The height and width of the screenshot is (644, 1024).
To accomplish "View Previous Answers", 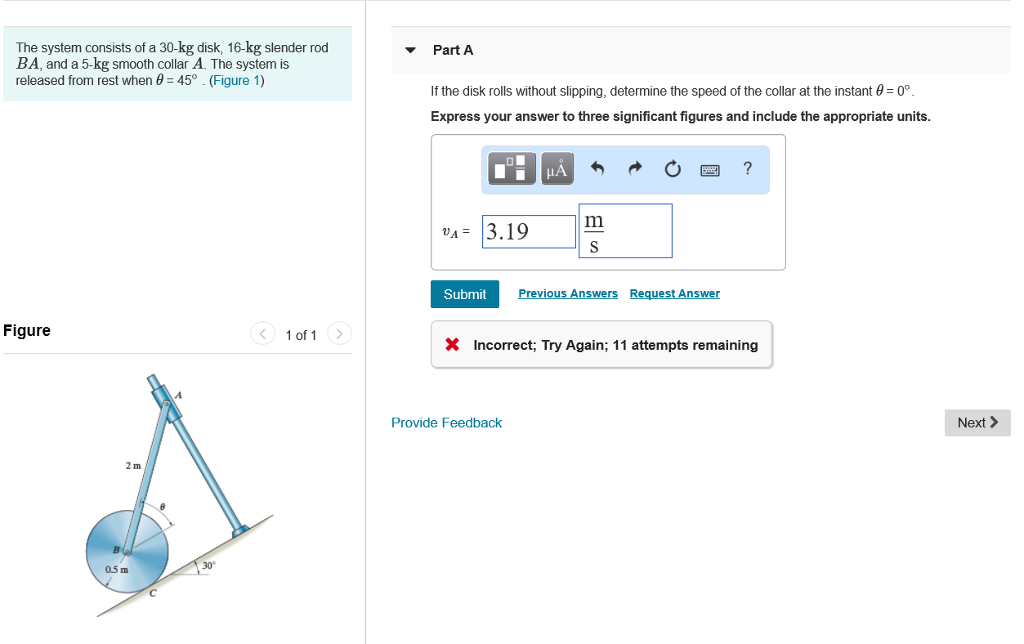I will tap(567, 293).
